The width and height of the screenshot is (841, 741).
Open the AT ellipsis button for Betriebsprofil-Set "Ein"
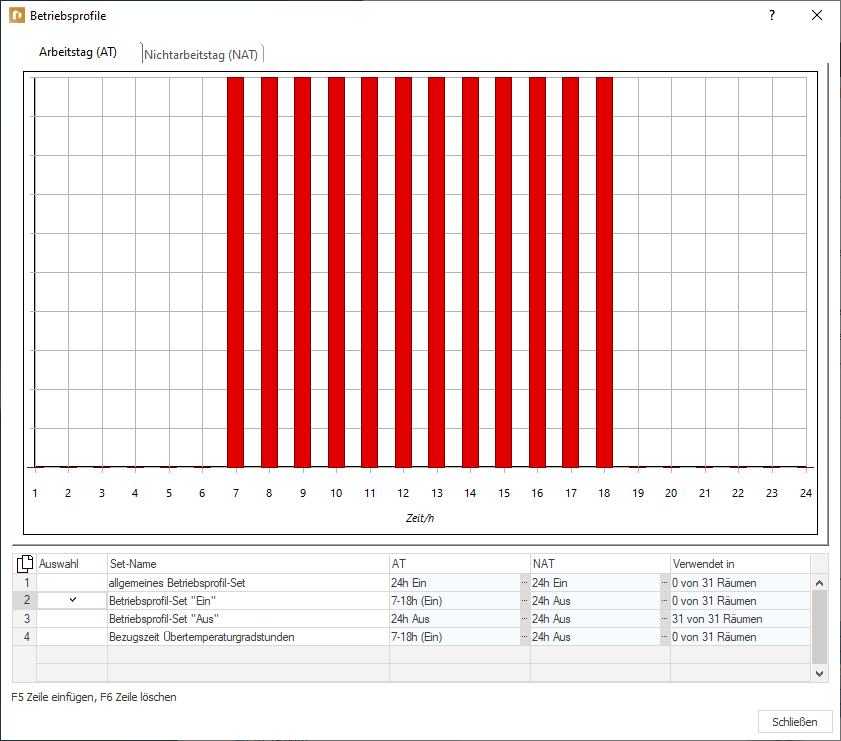tap(525, 601)
